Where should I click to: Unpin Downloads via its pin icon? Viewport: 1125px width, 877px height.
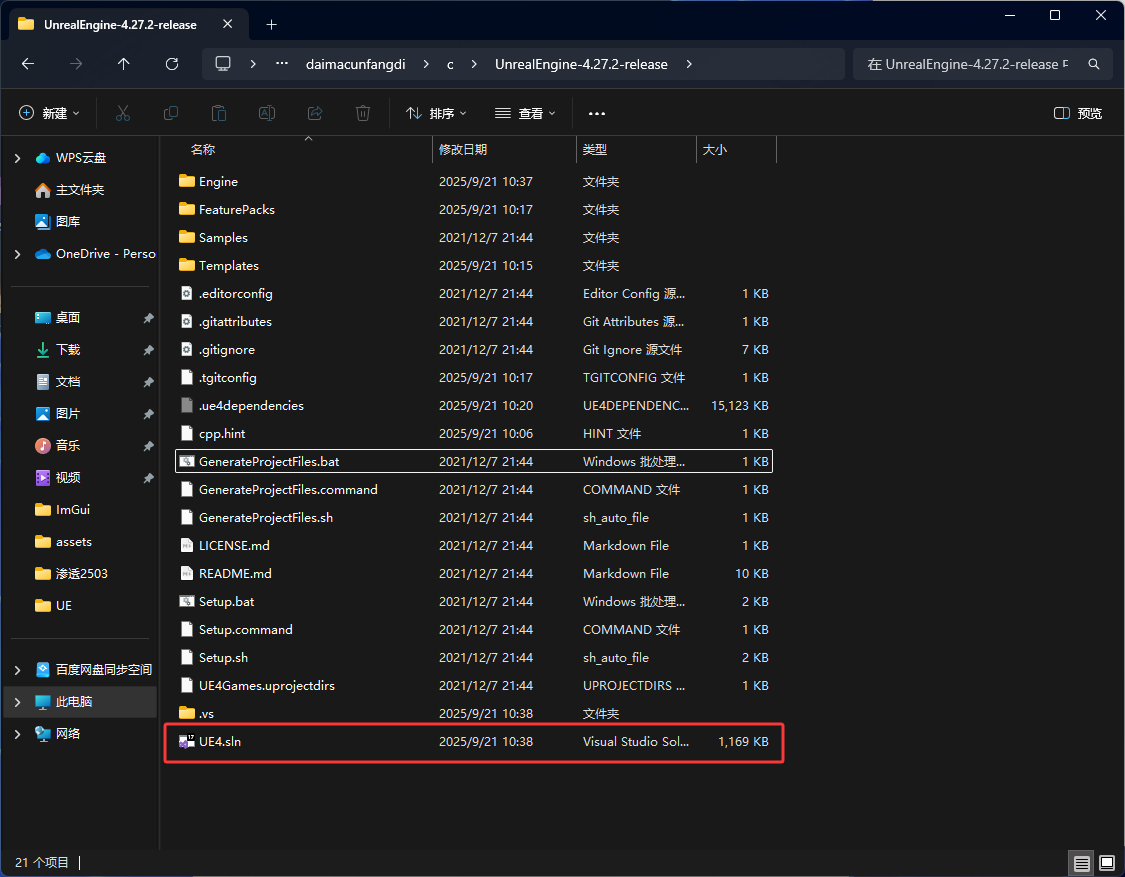(149, 350)
